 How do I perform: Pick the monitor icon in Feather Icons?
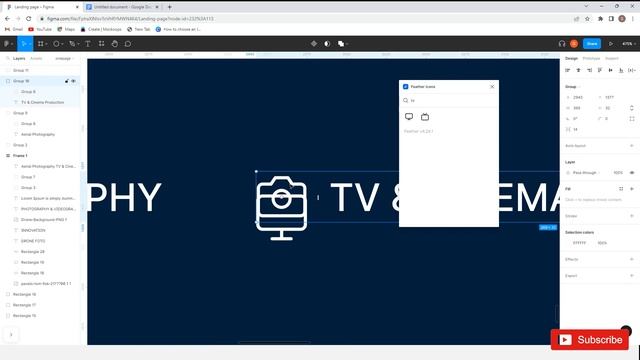[409, 117]
